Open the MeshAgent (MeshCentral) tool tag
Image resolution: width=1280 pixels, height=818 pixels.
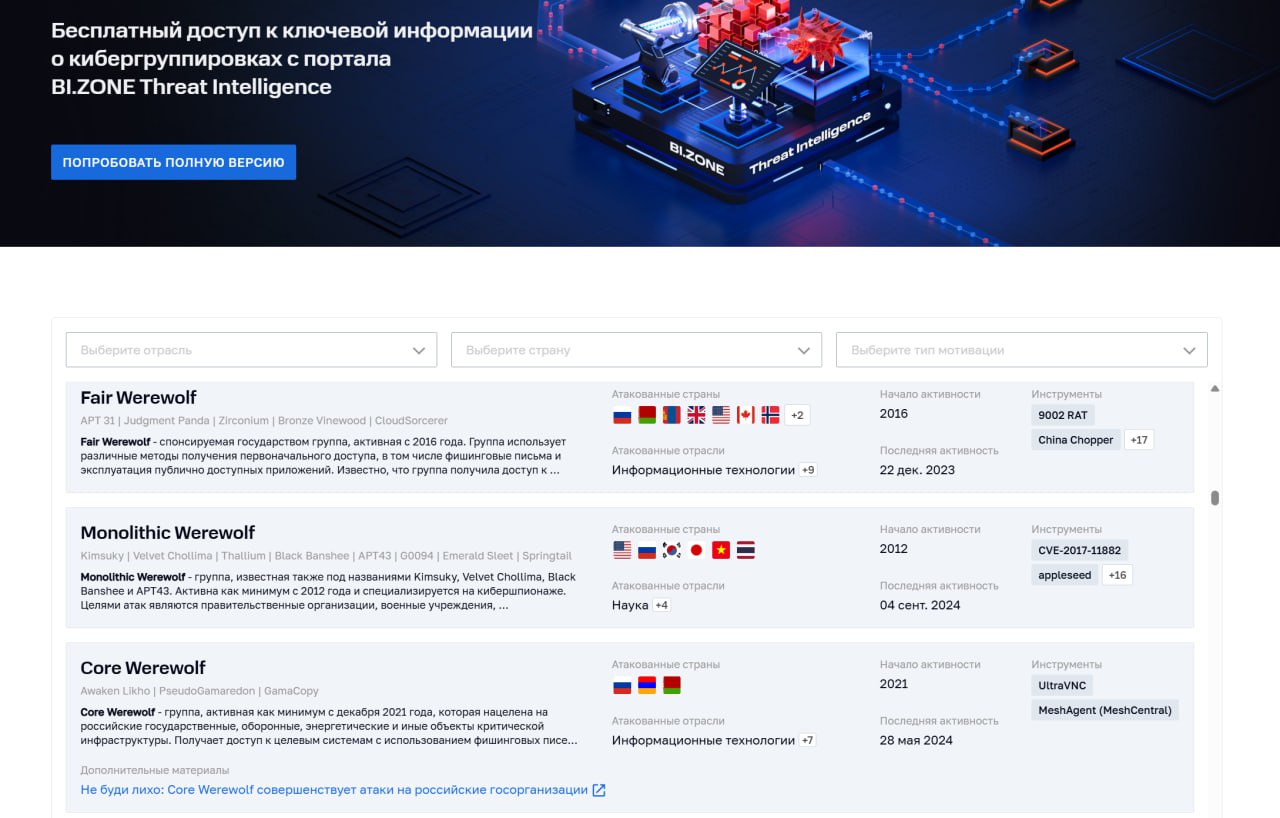pos(1106,710)
